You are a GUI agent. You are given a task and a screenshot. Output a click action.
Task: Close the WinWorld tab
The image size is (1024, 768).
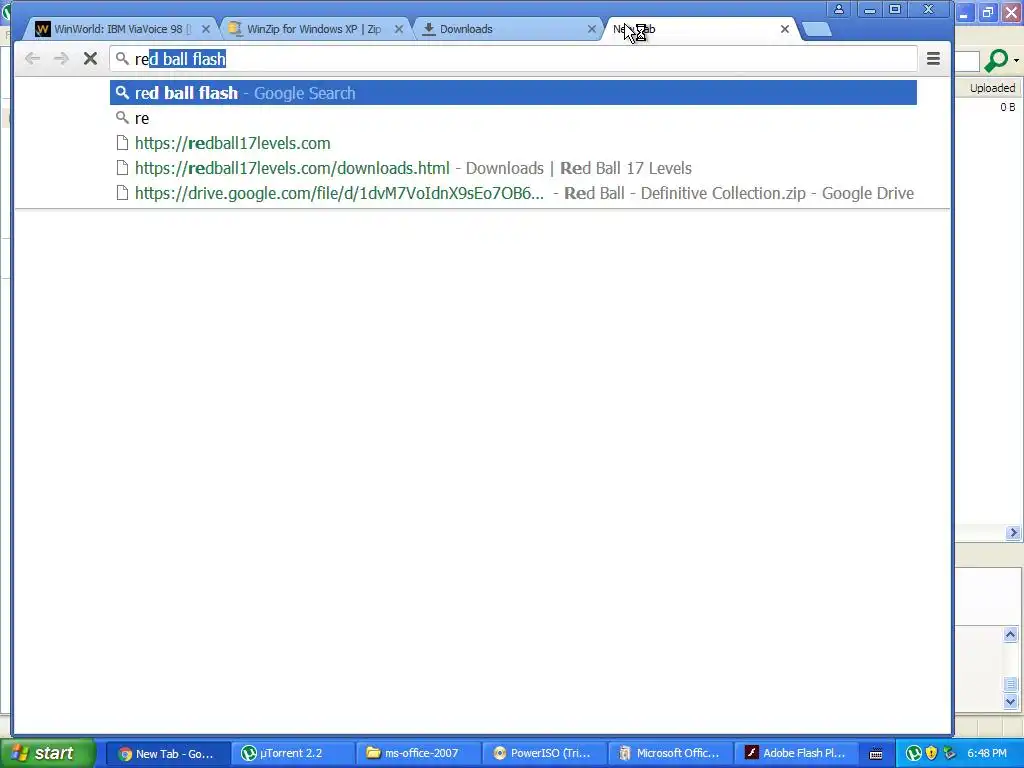point(206,29)
